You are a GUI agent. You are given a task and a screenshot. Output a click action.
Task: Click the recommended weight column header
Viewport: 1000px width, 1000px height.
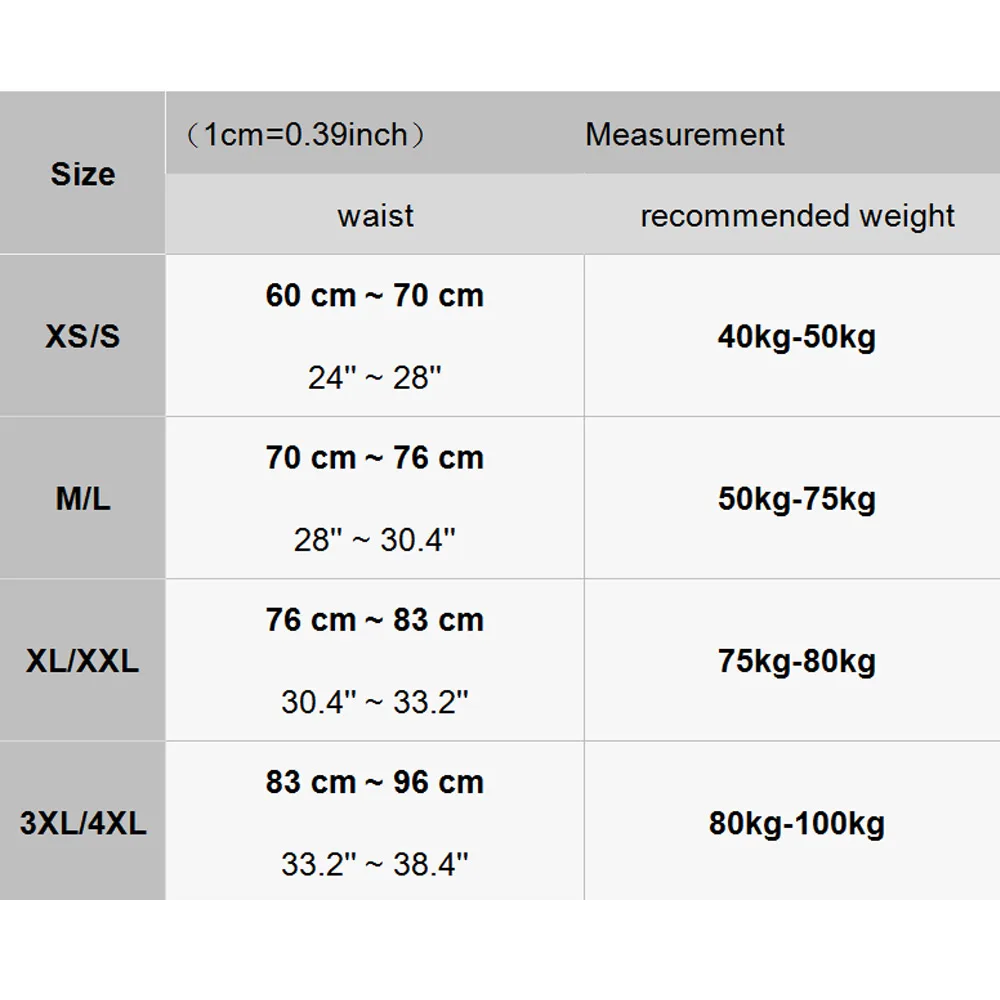pyautogui.click(x=797, y=215)
